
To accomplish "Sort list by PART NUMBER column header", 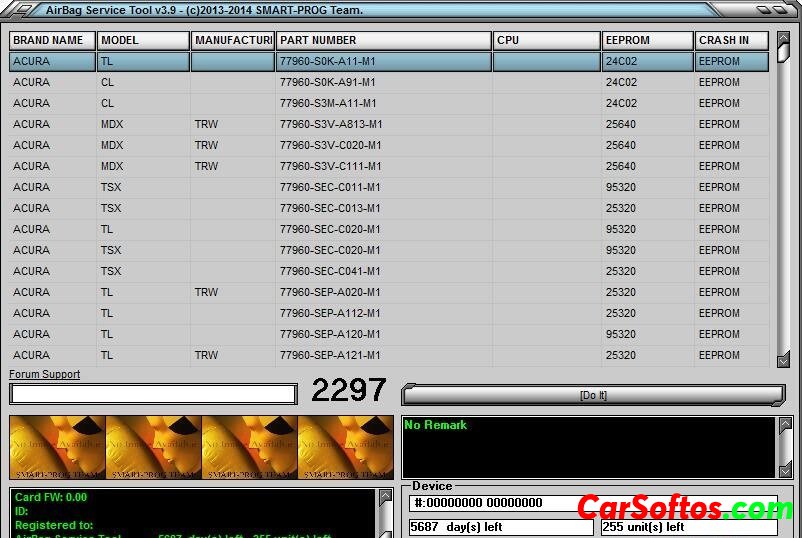I will 384,41.
